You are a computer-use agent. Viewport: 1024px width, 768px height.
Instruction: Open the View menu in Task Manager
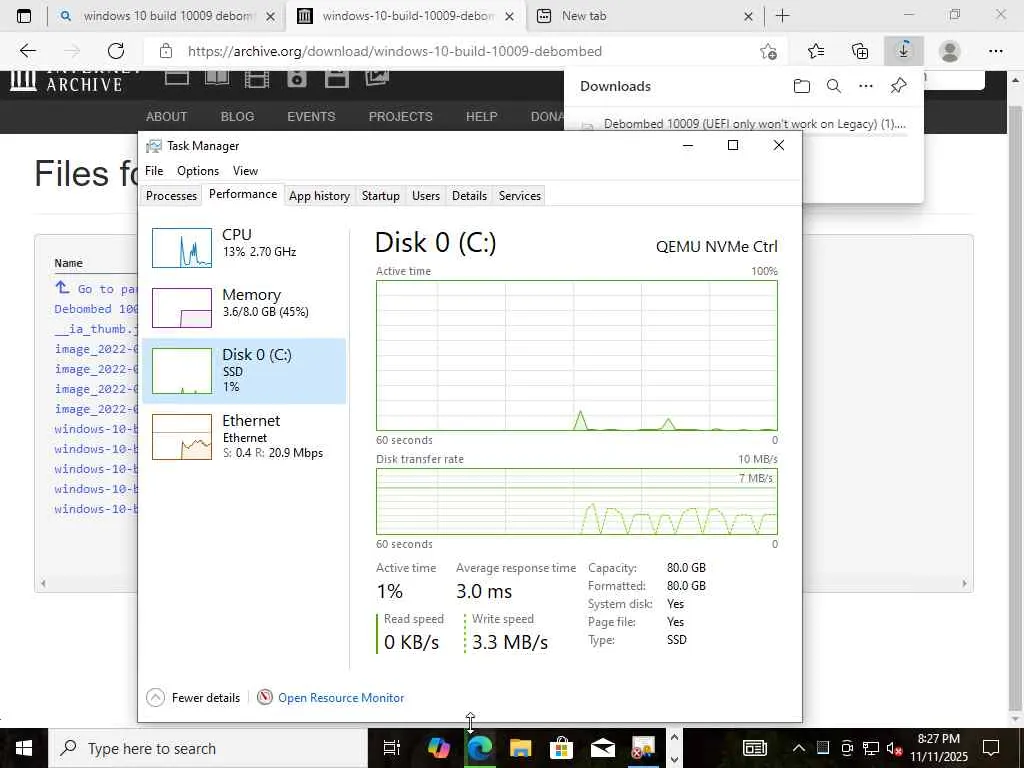tap(246, 170)
